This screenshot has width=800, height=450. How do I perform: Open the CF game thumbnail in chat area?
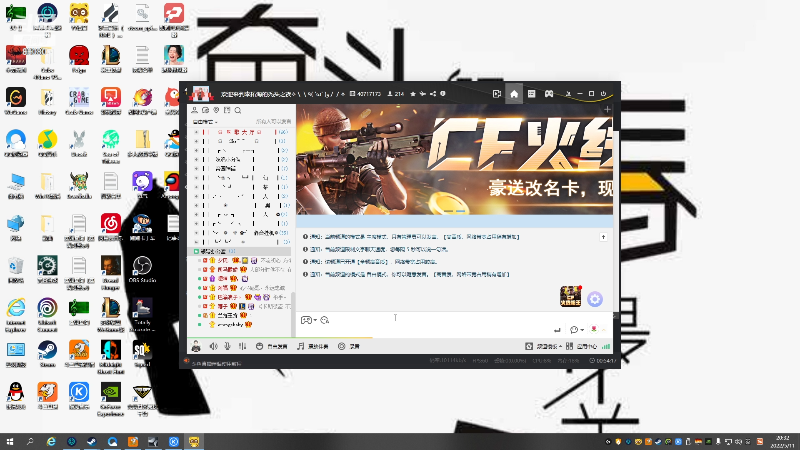[x=570, y=296]
